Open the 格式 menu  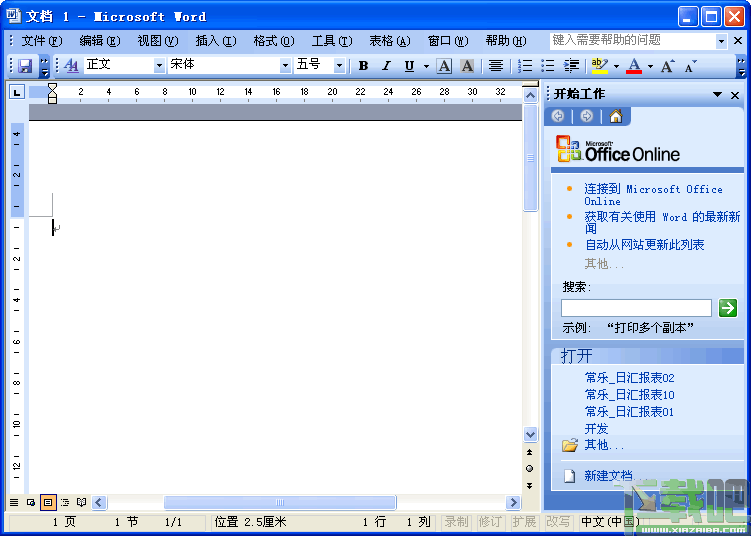coord(274,41)
